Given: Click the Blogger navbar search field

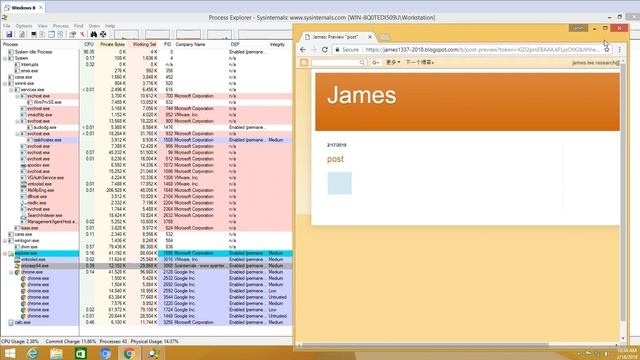Looking at the screenshot, I should [x=339, y=62].
